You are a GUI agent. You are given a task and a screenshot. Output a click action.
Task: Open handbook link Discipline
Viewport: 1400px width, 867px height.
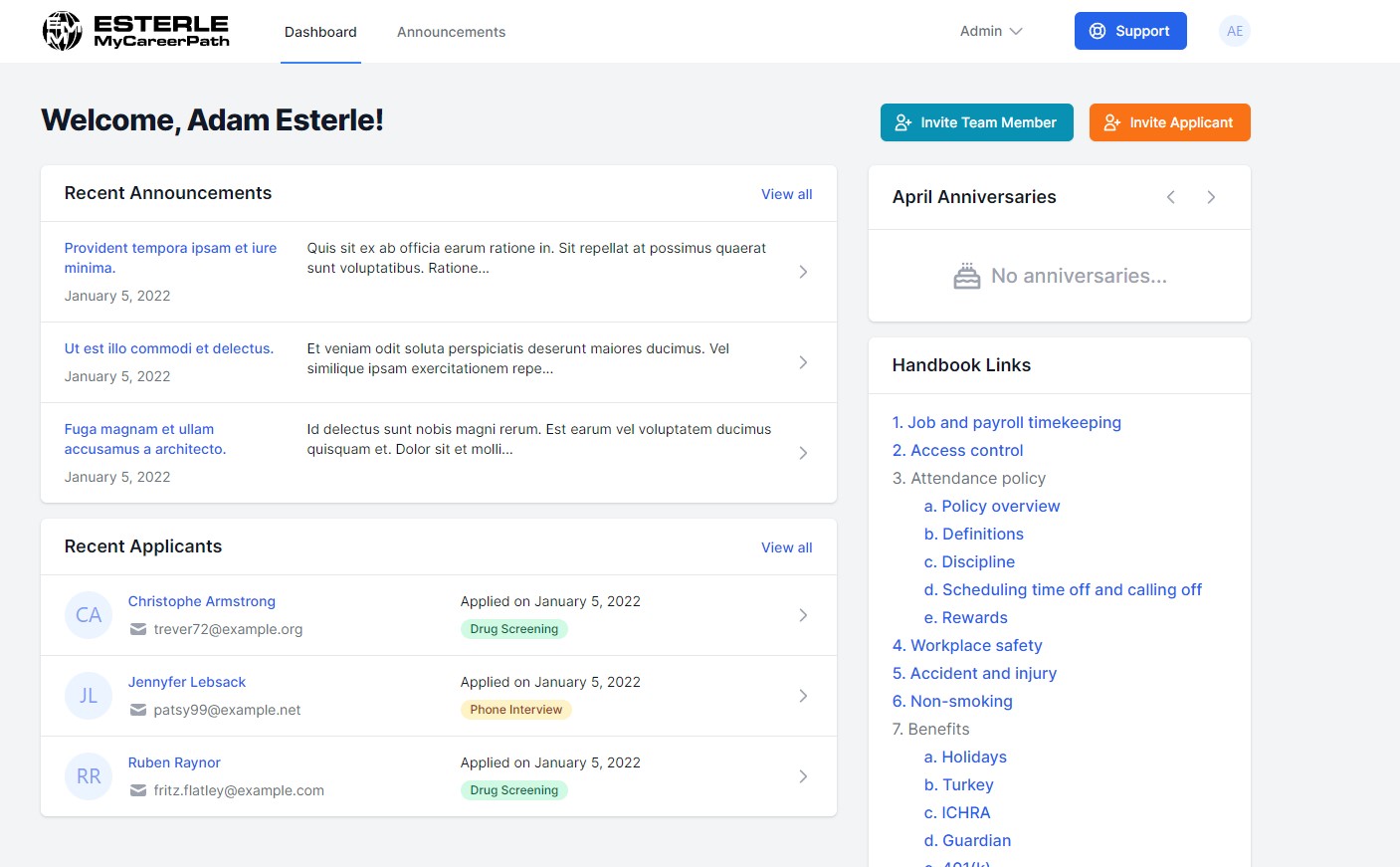click(x=969, y=561)
